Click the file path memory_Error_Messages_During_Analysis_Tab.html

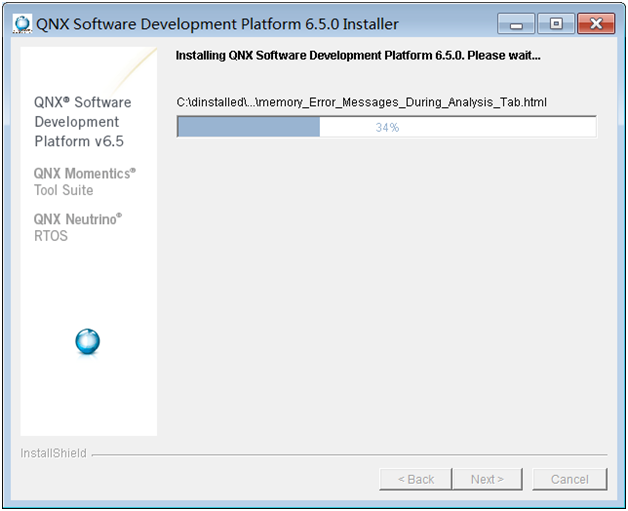[361, 103]
